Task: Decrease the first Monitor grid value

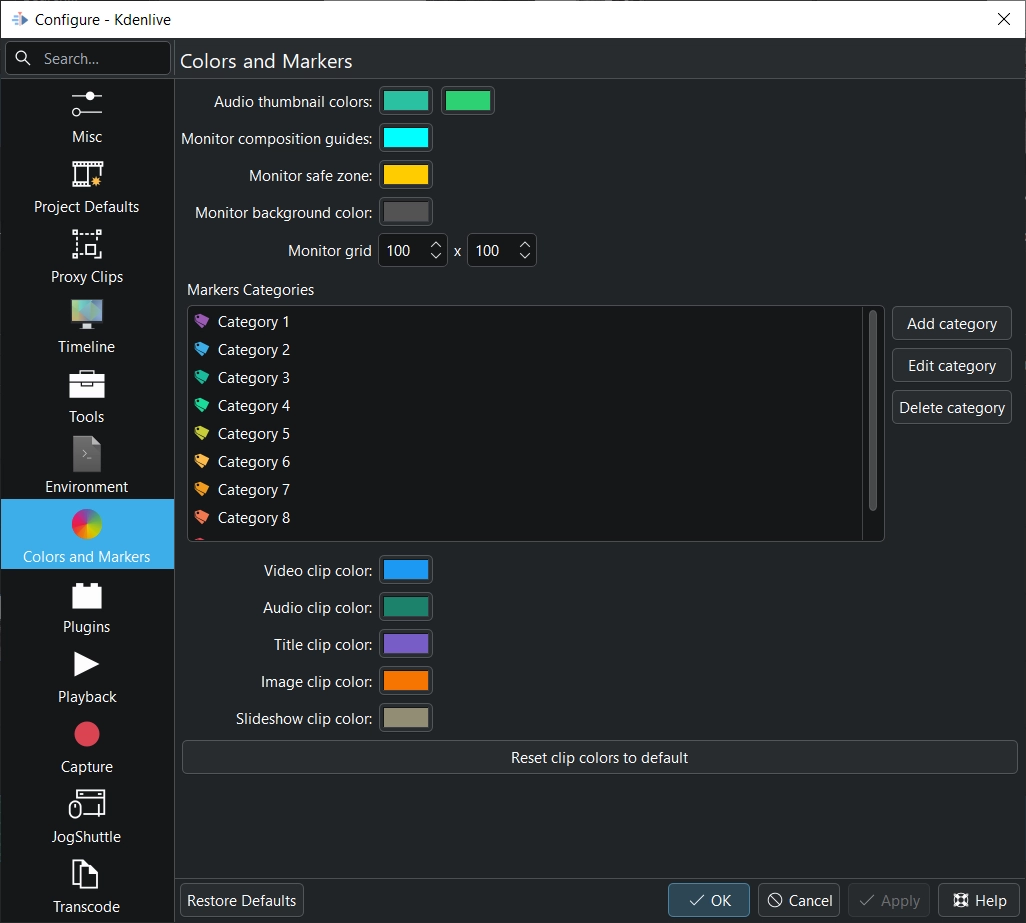Action: pos(436,256)
